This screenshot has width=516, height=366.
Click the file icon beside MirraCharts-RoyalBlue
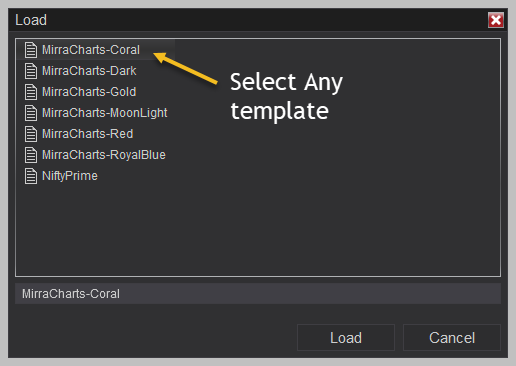[x=31, y=155]
